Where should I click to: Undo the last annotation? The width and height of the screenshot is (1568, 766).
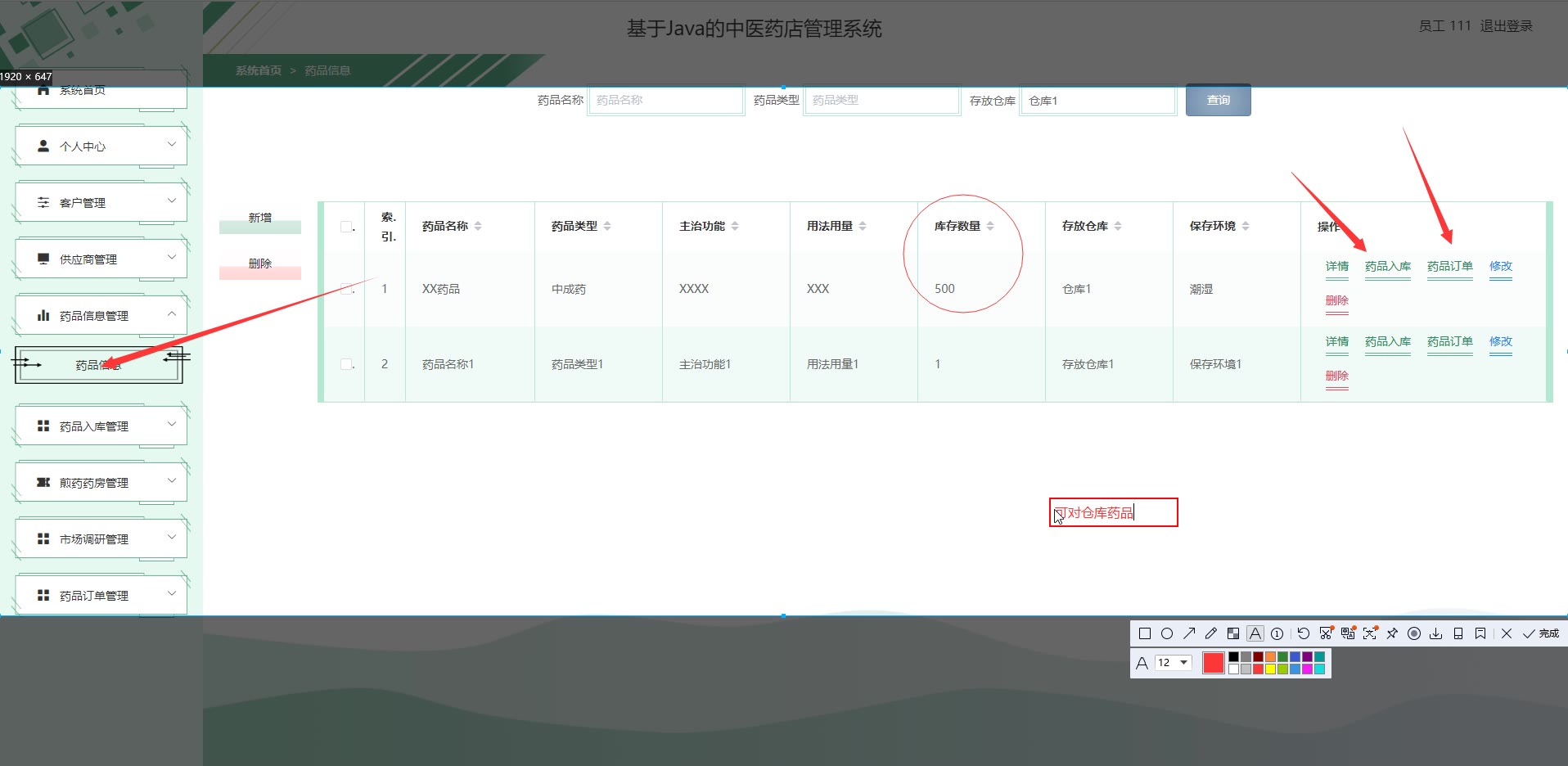1304,633
